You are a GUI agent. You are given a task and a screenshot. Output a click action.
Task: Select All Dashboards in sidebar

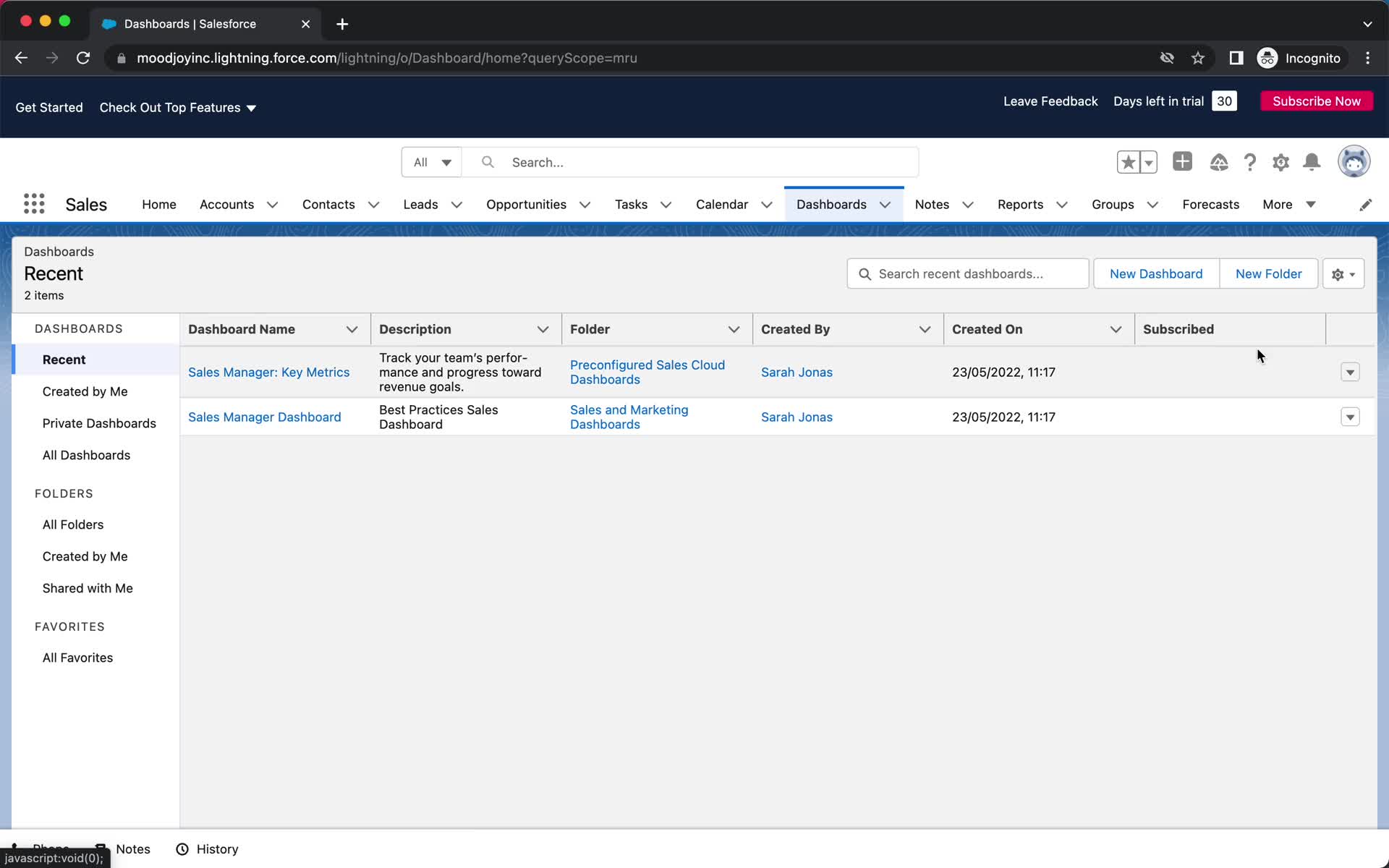coord(86,455)
